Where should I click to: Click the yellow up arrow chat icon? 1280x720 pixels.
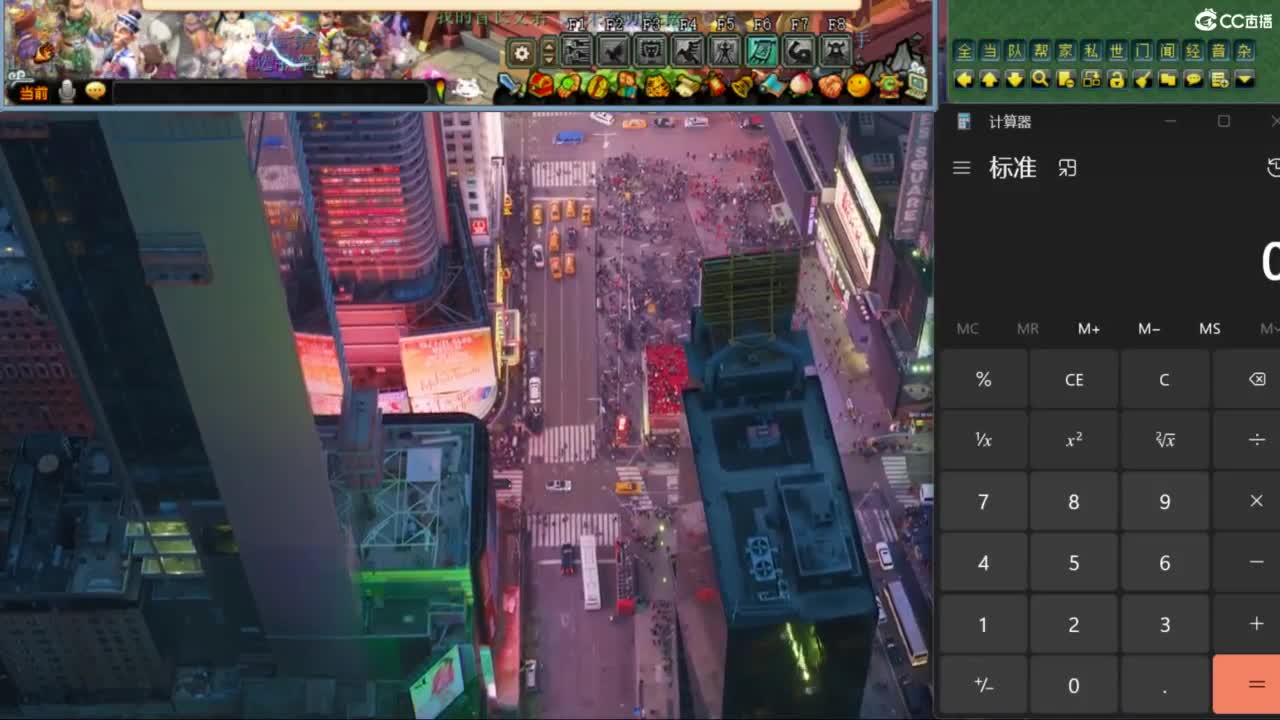990,79
